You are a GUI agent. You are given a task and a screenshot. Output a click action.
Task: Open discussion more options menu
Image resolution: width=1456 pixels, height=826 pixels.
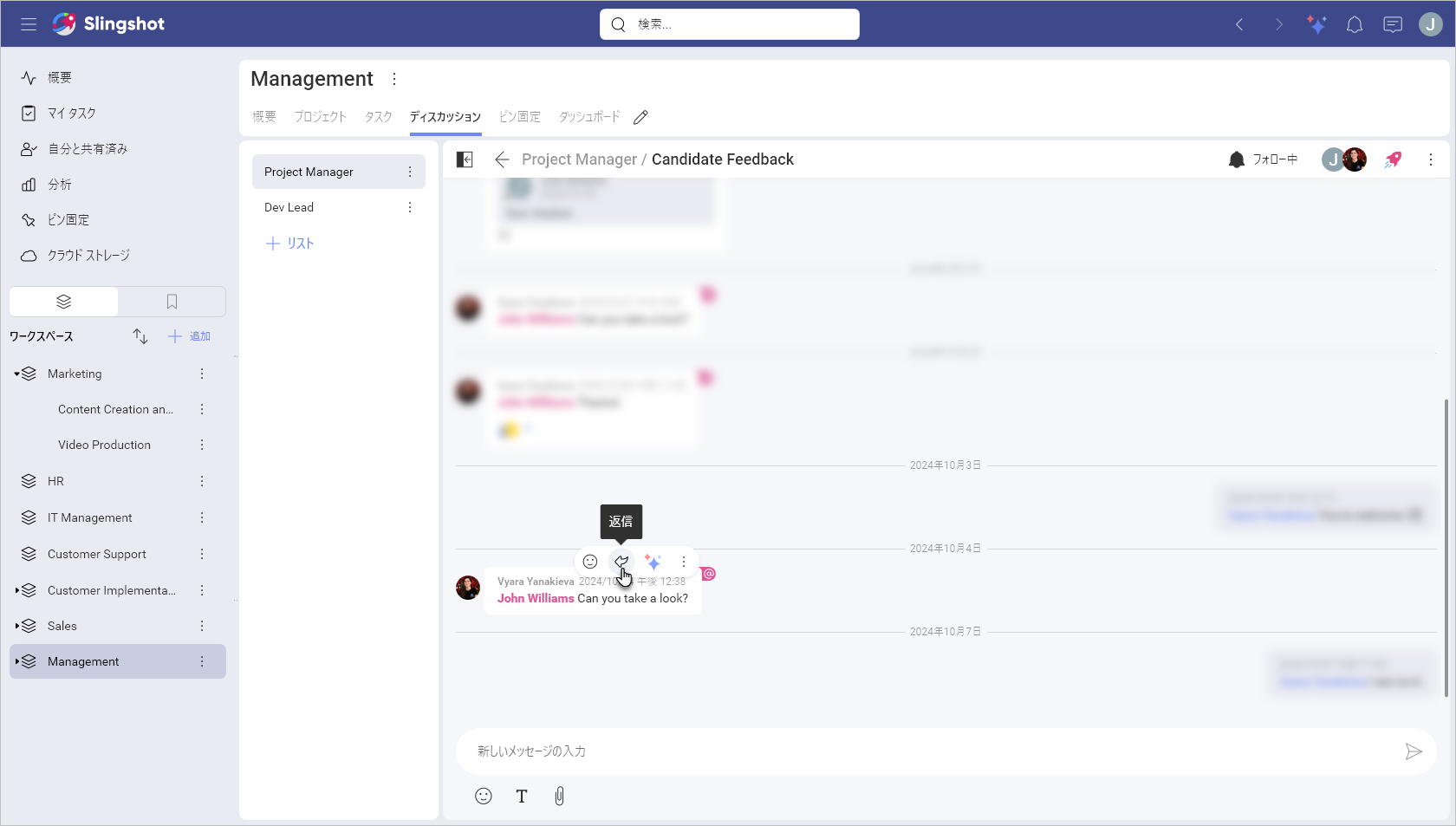click(1431, 159)
